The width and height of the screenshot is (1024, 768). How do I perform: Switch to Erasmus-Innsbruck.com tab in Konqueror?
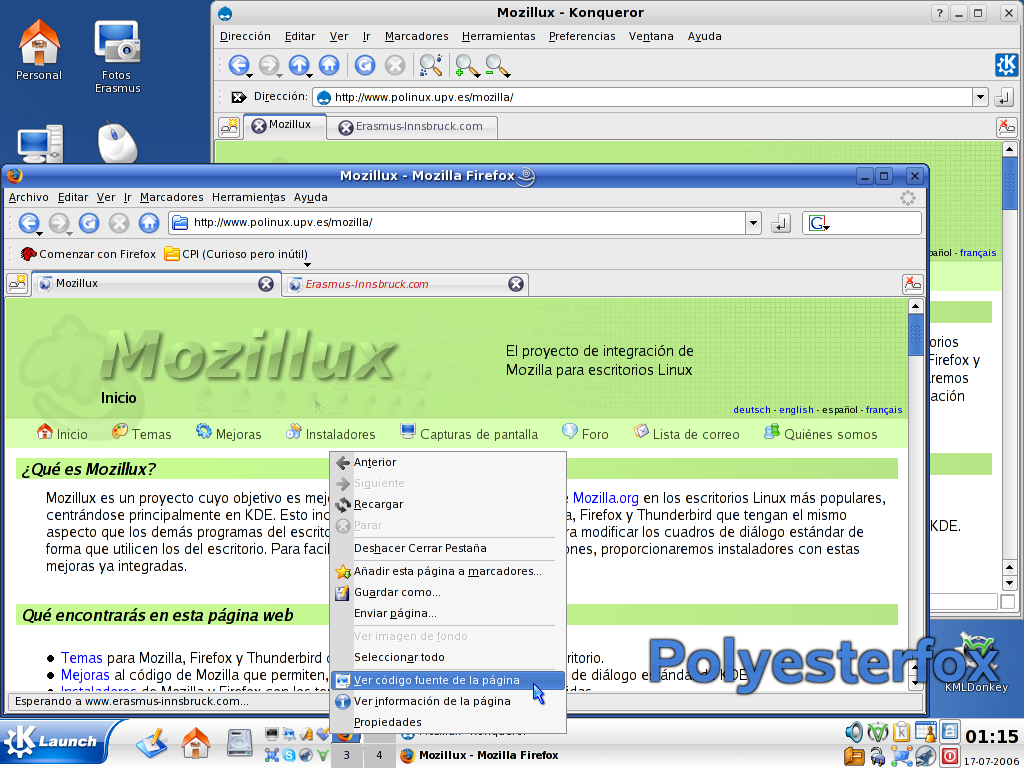click(412, 127)
